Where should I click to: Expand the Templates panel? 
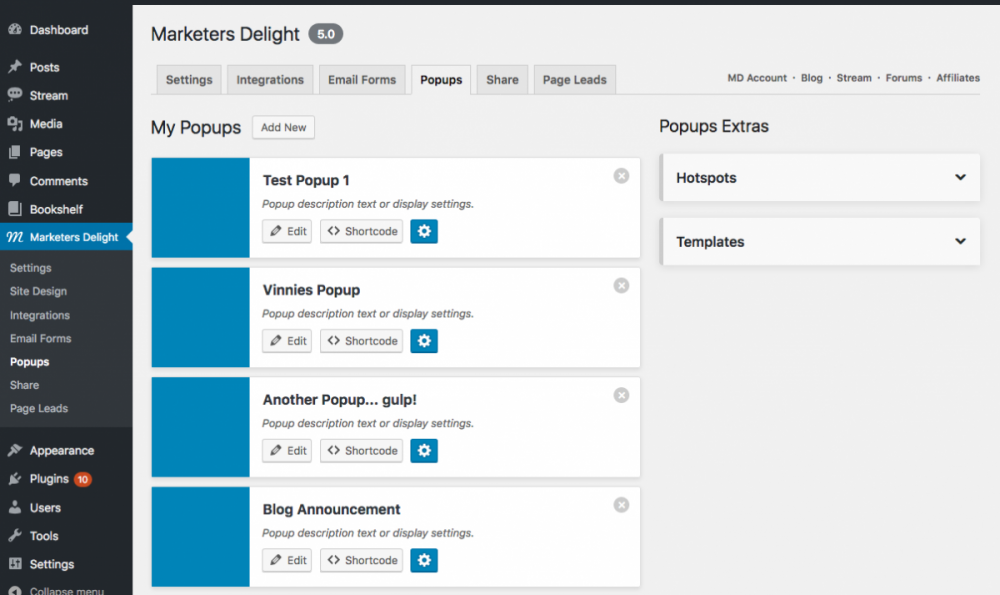tap(820, 242)
